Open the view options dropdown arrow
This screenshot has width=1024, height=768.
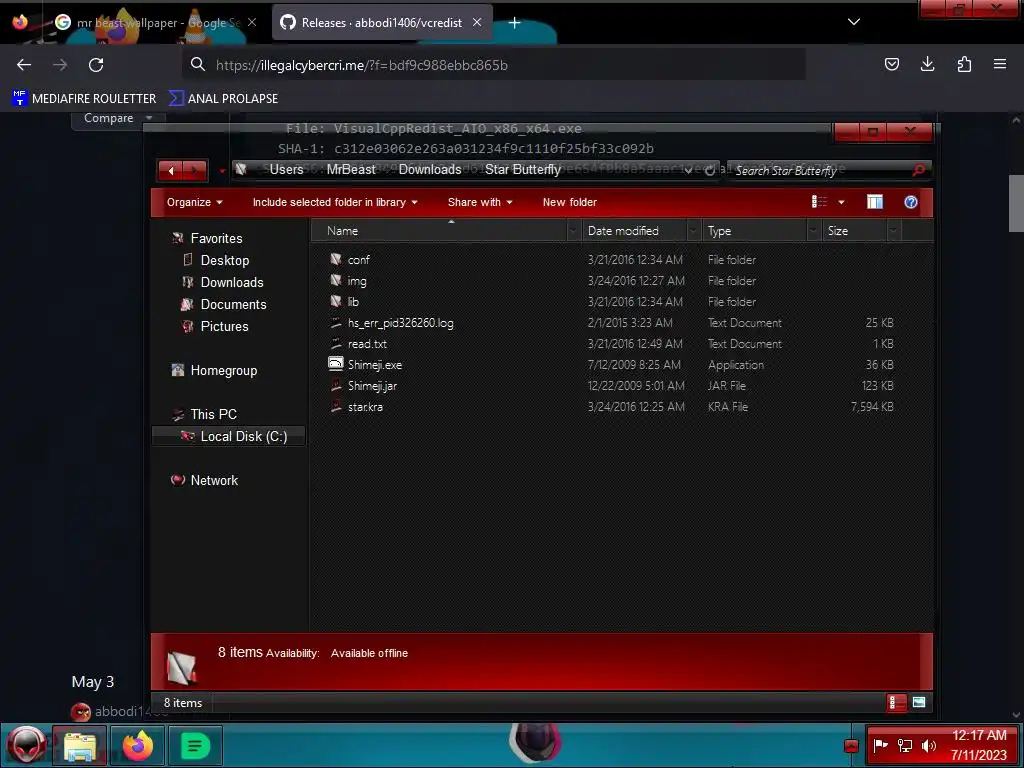(841, 202)
